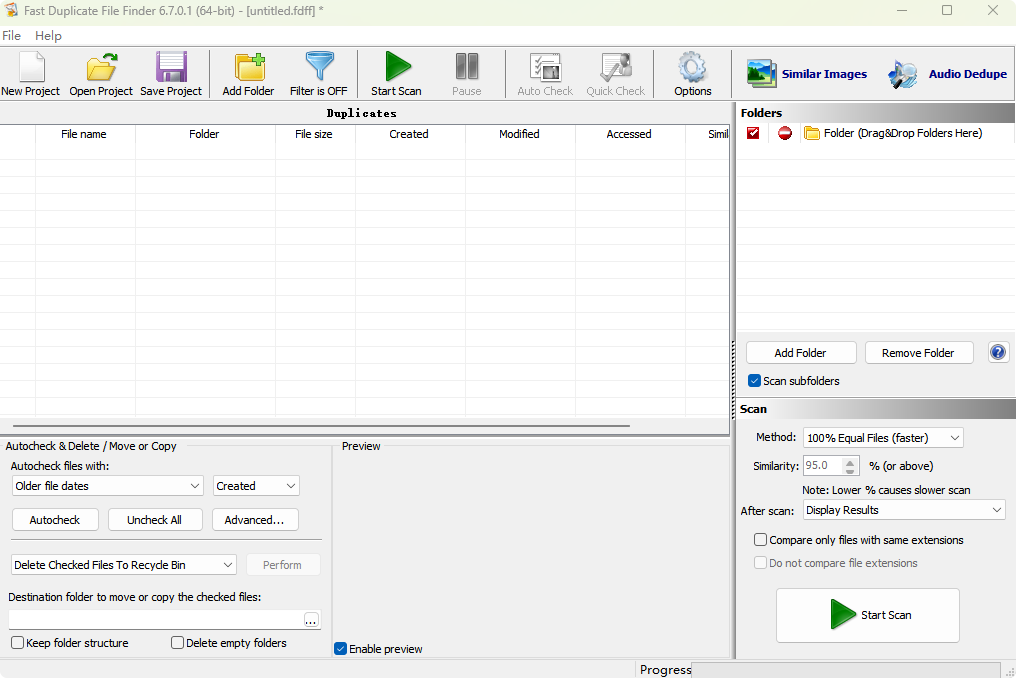Click the Autocheck button
Screen dimensions: 1016x678
(x=55, y=519)
